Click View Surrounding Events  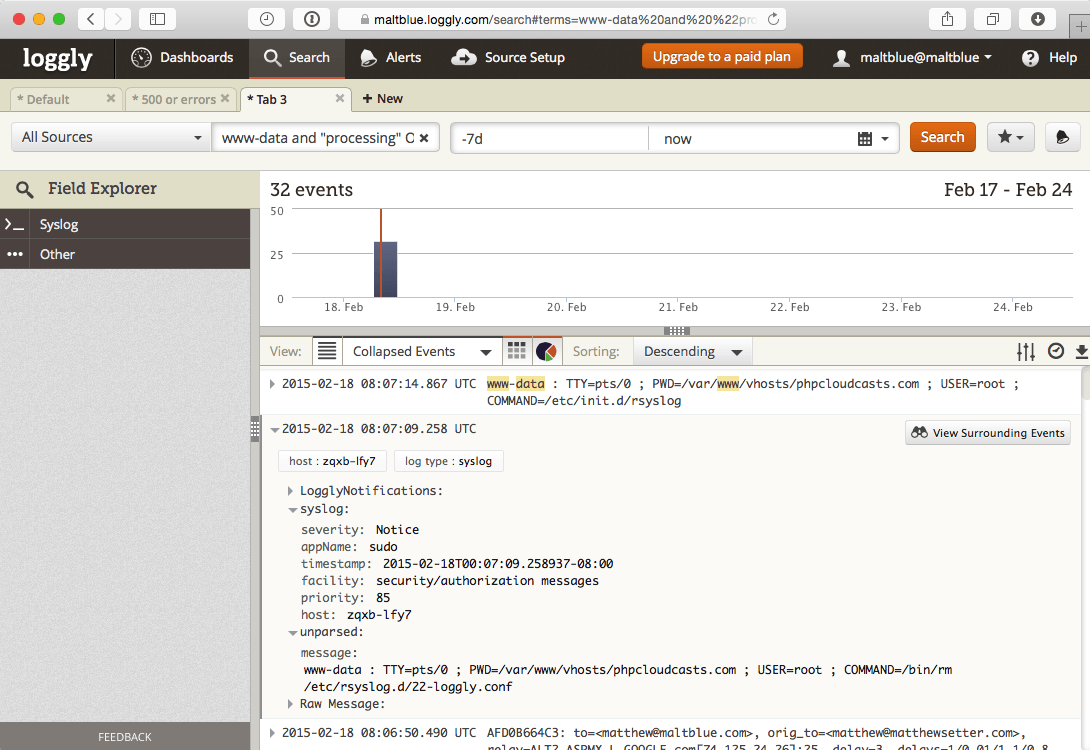click(x=988, y=432)
